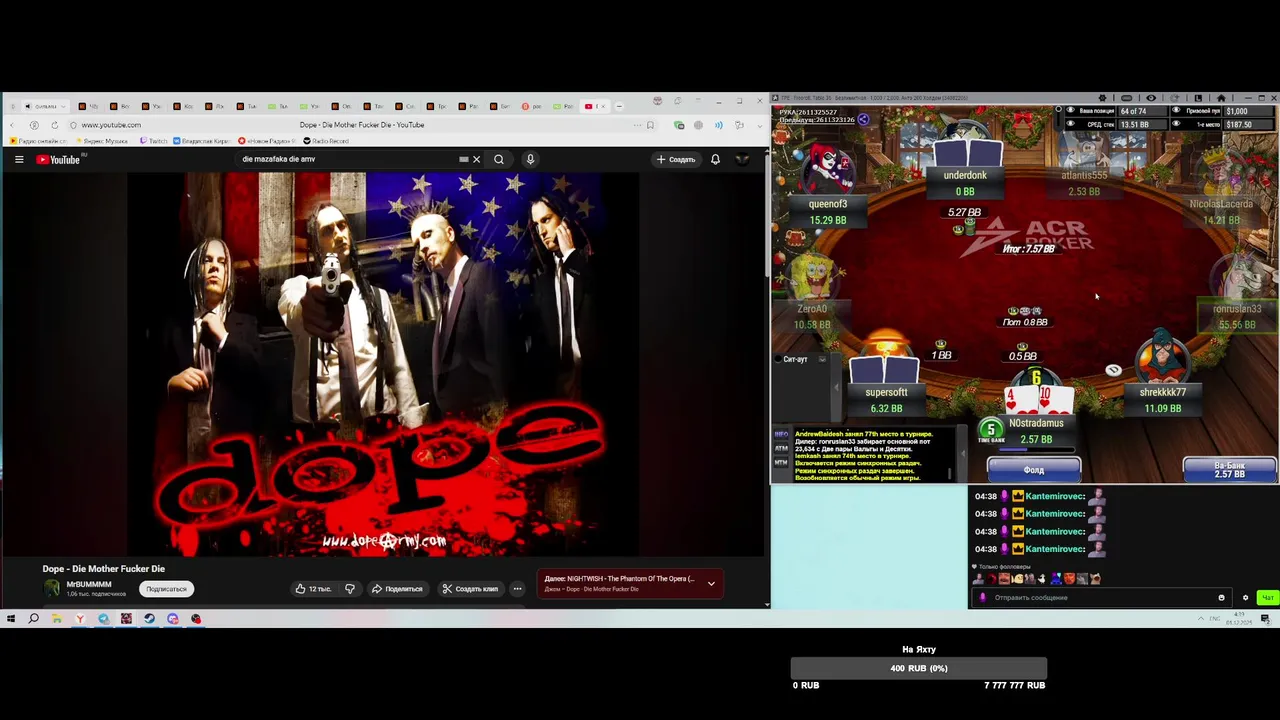Open chat settings gear icon
This screenshot has height=720, width=1280.
coord(1245,598)
